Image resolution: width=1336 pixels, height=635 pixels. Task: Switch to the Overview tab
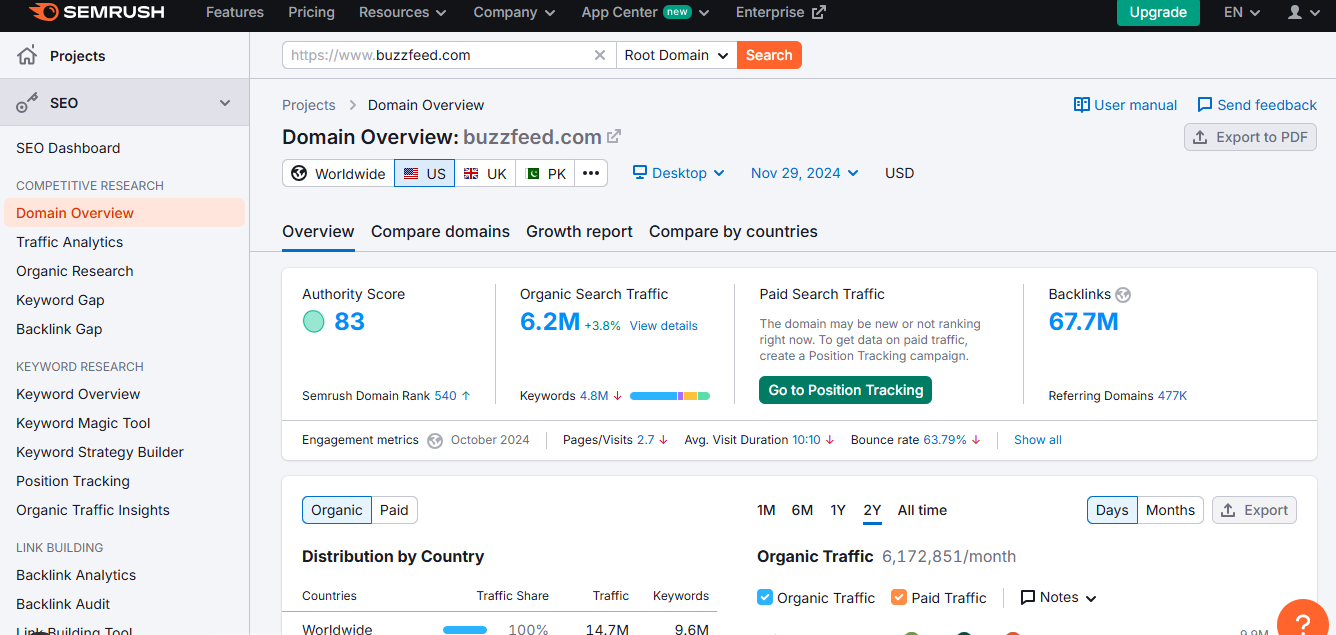(x=318, y=231)
